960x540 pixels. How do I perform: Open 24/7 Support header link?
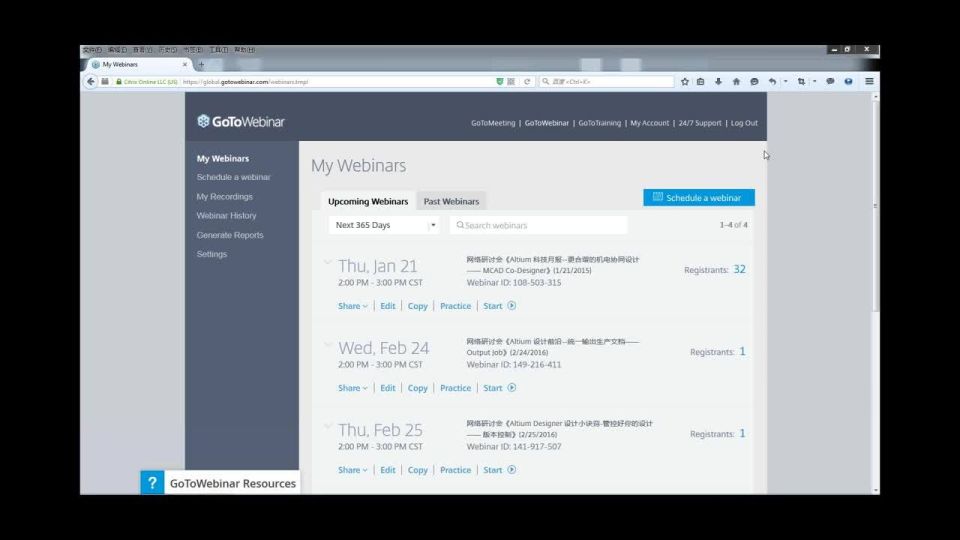(x=700, y=123)
